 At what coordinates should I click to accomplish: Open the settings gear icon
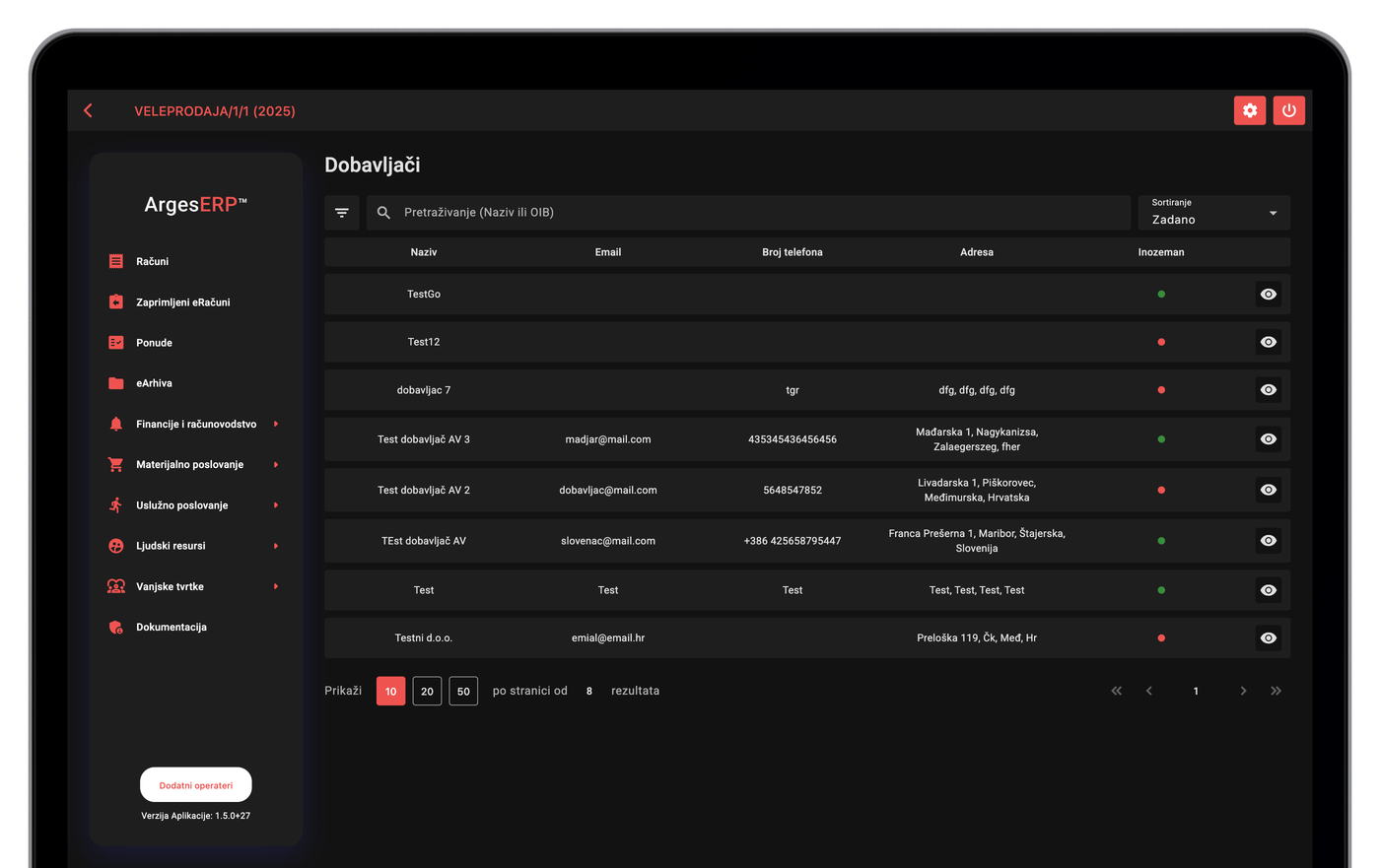[1249, 110]
